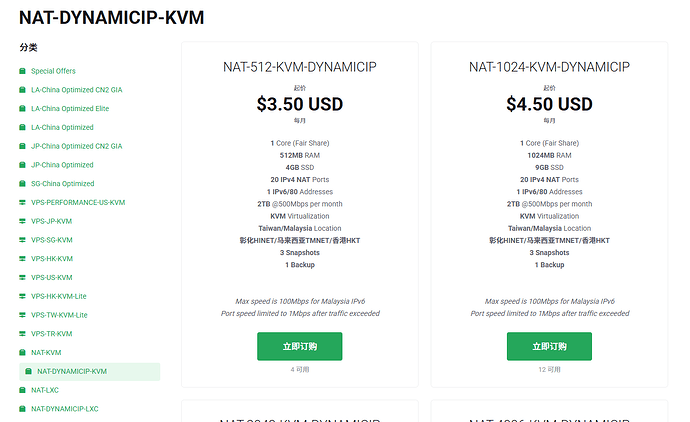
Task: Open the VPS-HK-KVM-Lite category
Action: click(x=59, y=296)
